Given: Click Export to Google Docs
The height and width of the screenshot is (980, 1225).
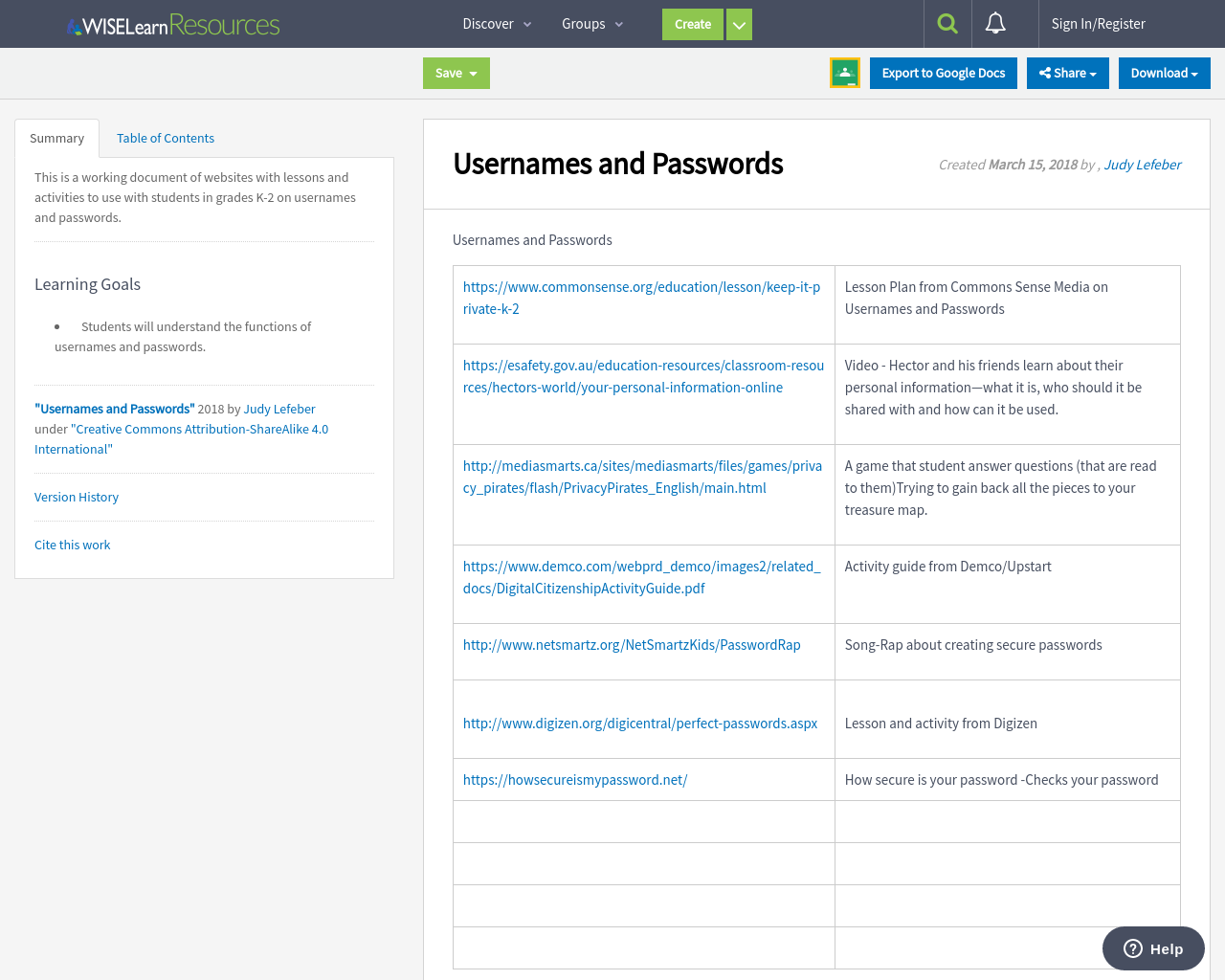Looking at the screenshot, I should click(x=943, y=73).
